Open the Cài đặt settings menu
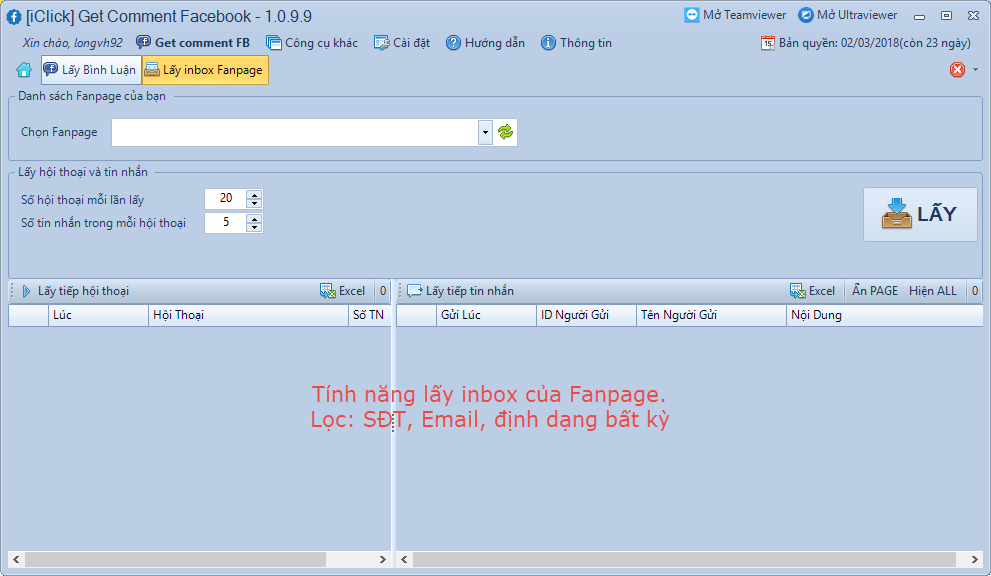 tap(402, 42)
